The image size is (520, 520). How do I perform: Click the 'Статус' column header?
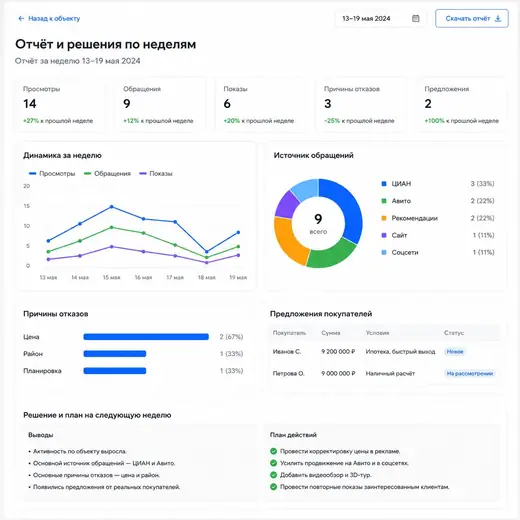454,333
